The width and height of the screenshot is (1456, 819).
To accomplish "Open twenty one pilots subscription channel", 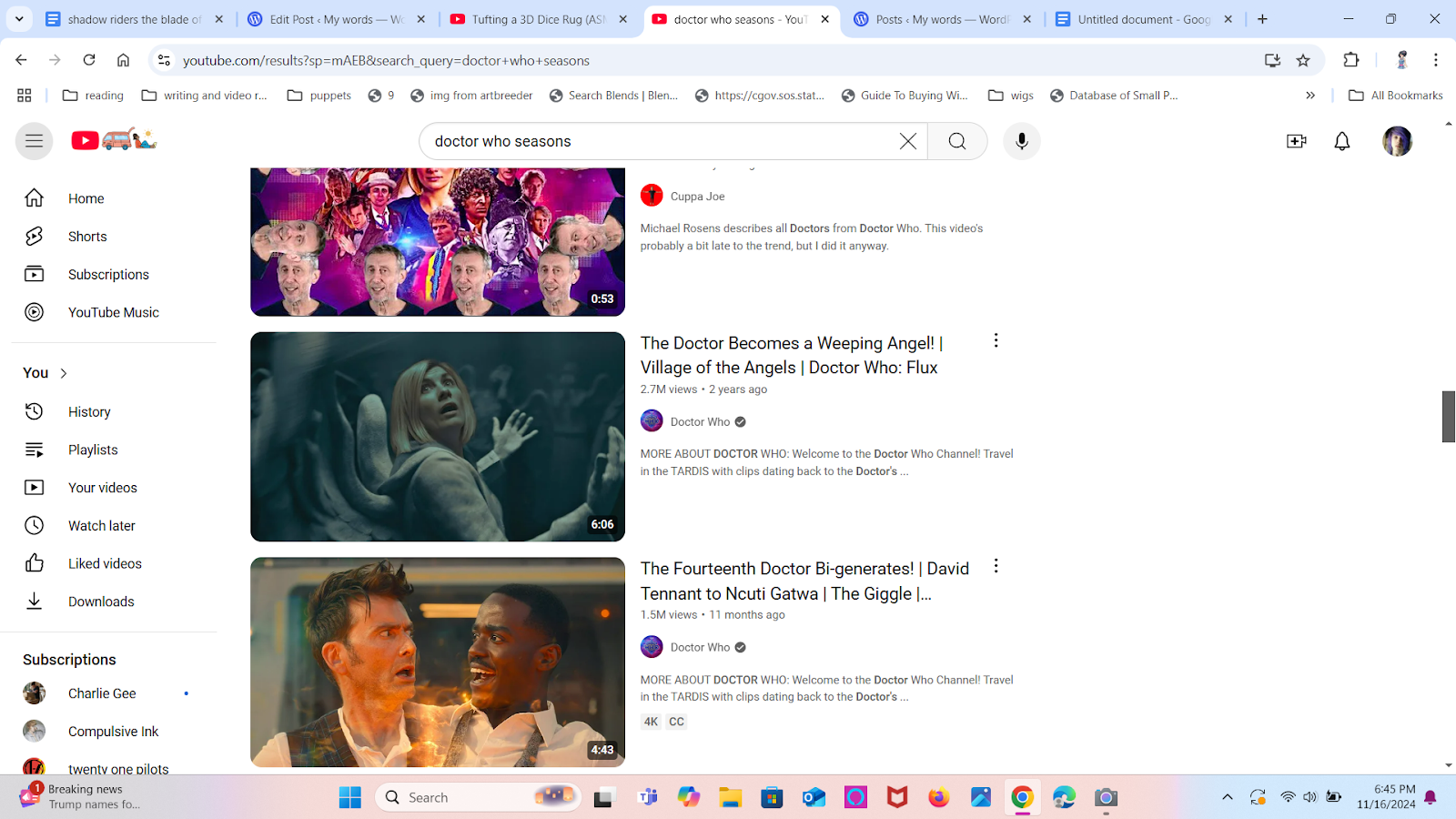I will (114, 765).
